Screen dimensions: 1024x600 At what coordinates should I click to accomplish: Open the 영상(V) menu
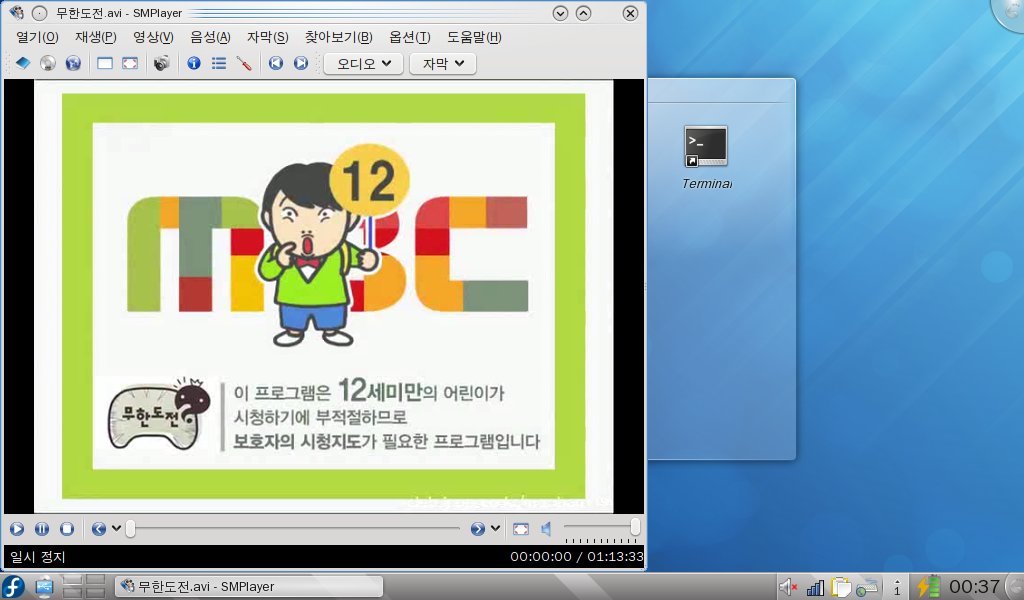coord(153,37)
